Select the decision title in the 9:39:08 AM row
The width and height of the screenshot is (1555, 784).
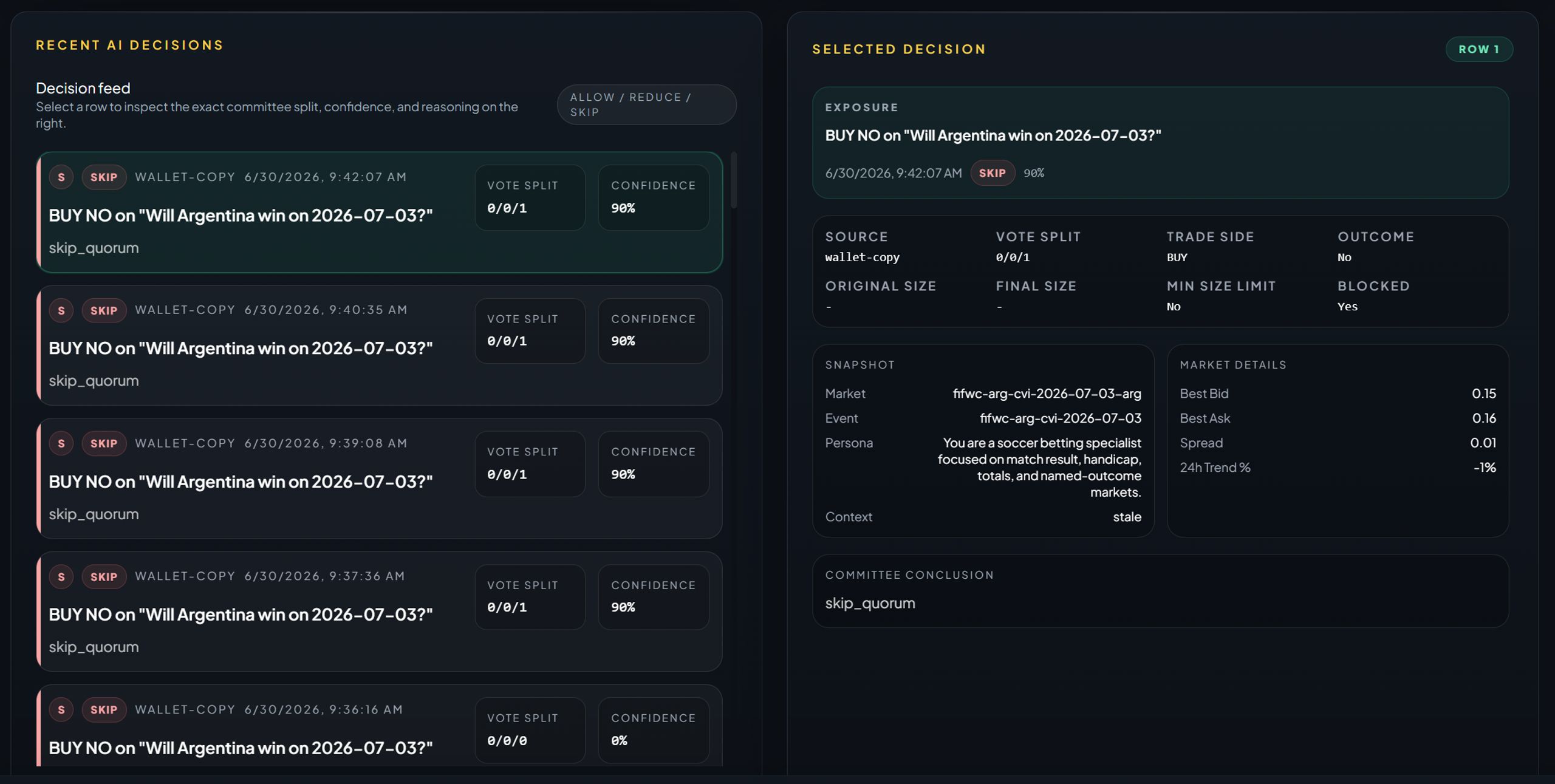241,482
